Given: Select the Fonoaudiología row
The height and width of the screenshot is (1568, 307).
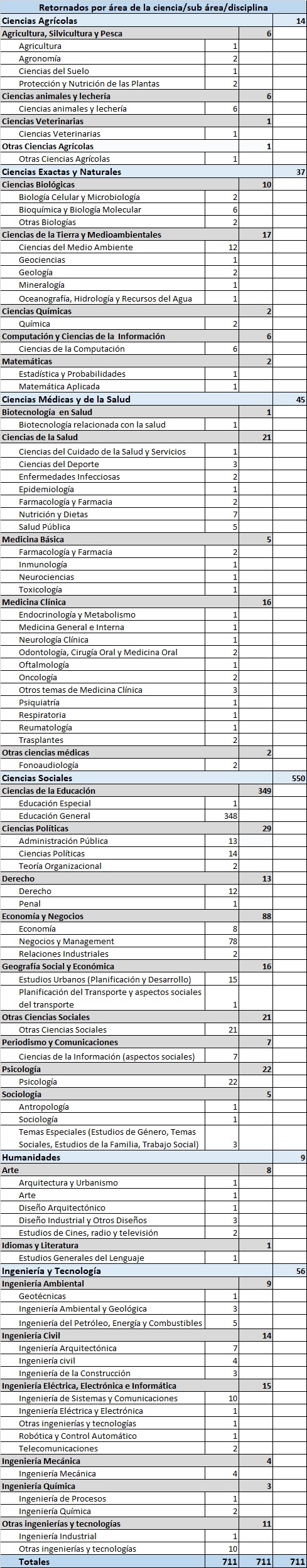Looking at the screenshot, I should (x=153, y=765).
